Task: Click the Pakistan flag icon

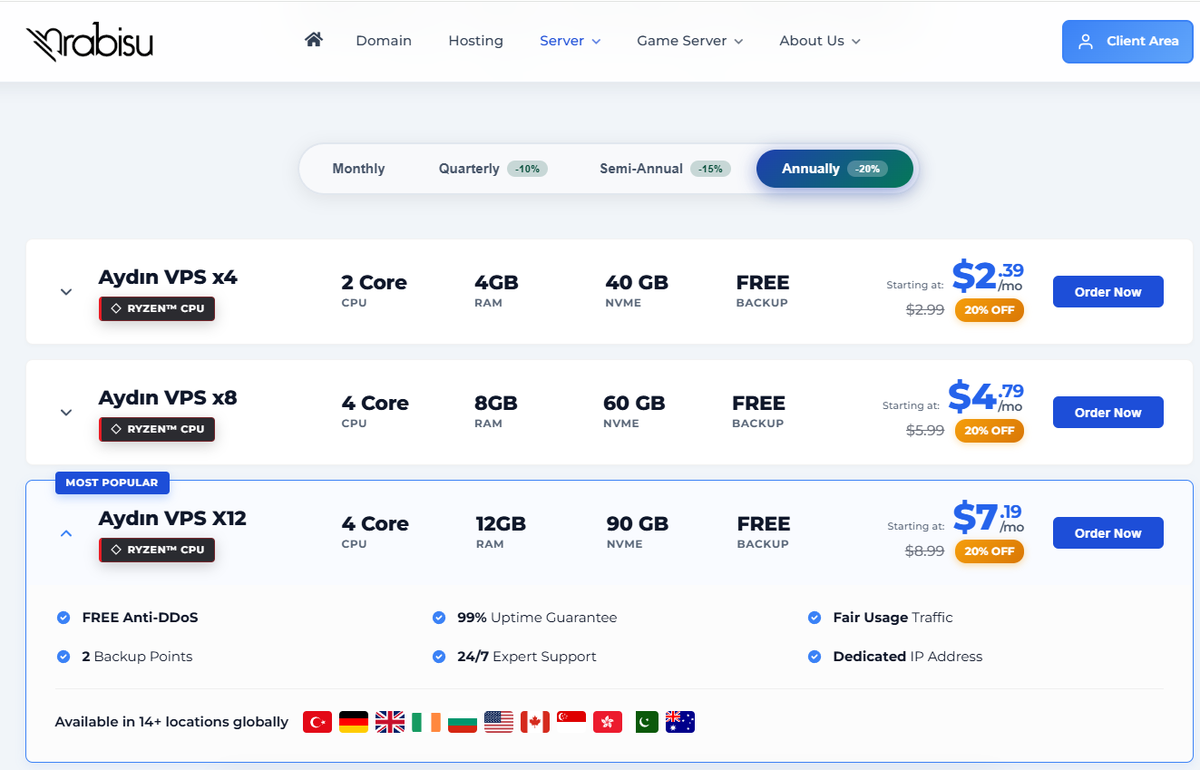Action: [x=646, y=722]
